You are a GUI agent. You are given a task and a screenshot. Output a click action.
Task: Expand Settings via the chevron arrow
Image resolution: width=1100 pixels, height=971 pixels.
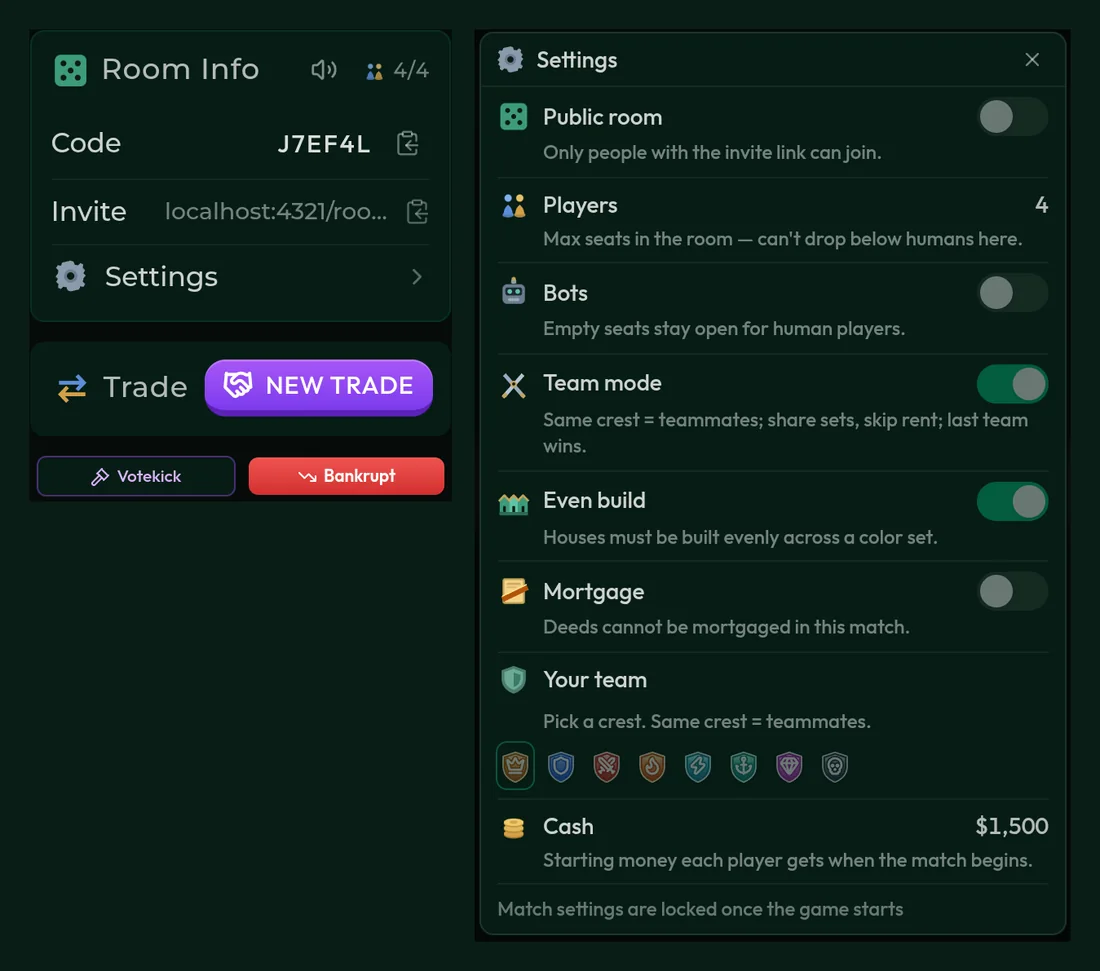click(417, 277)
